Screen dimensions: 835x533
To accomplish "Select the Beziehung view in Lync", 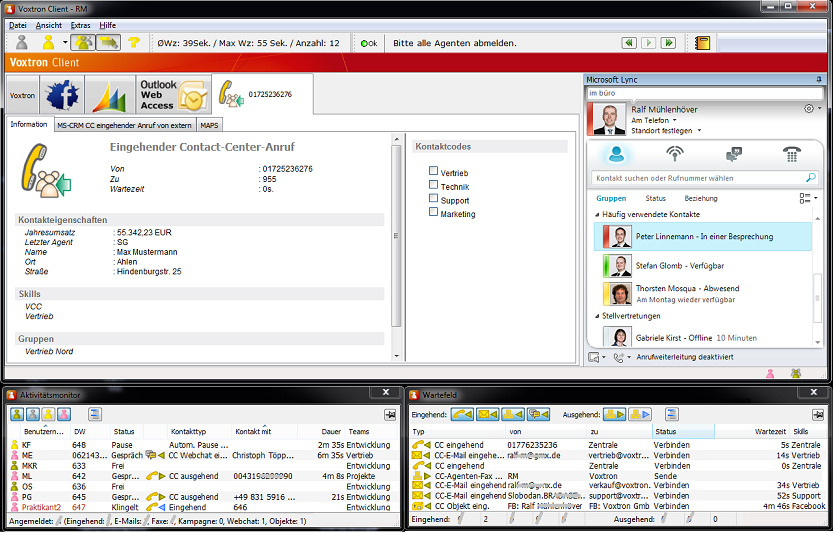I will [701, 198].
